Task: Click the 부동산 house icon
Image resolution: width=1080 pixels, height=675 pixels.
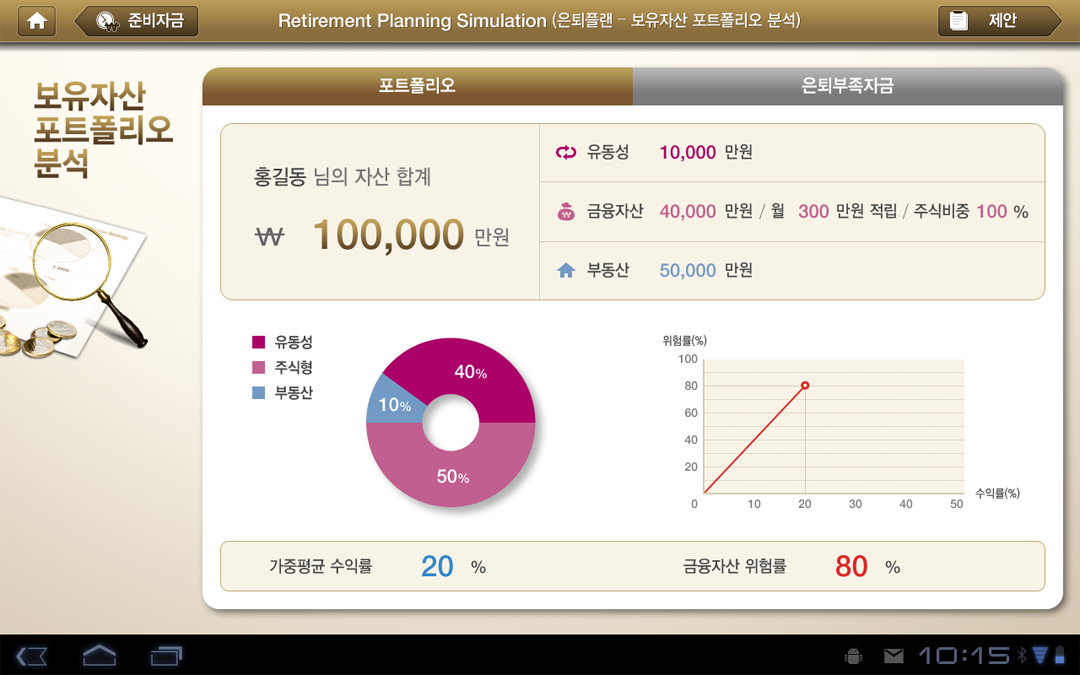Action: [565, 270]
